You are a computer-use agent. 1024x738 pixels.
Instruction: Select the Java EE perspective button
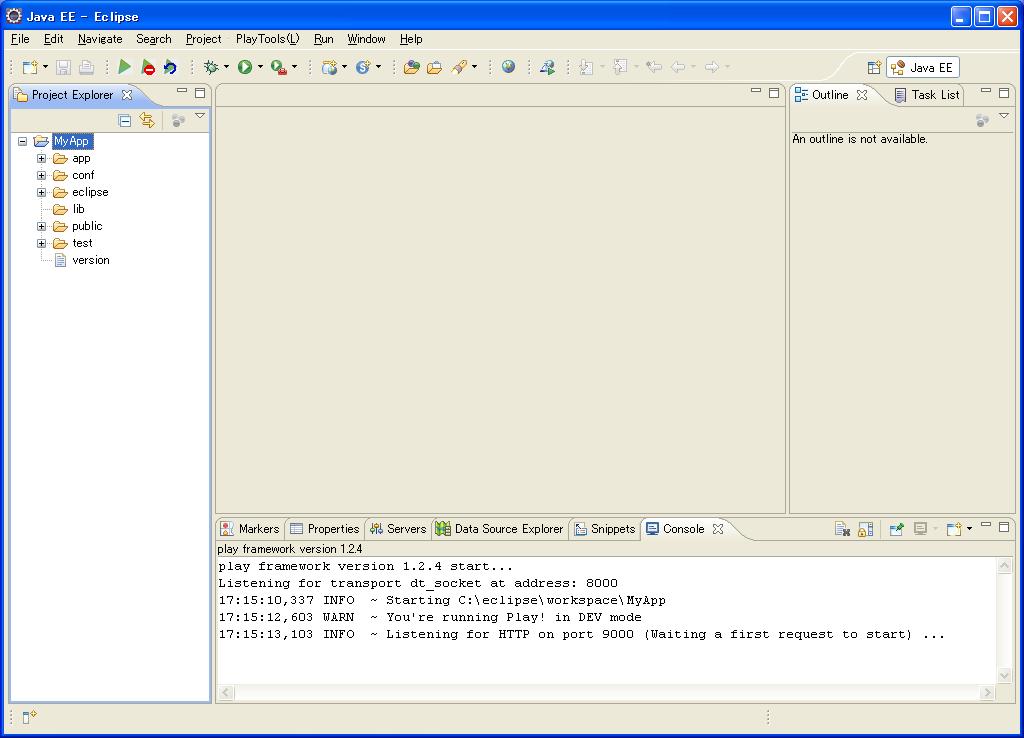[x=923, y=67]
